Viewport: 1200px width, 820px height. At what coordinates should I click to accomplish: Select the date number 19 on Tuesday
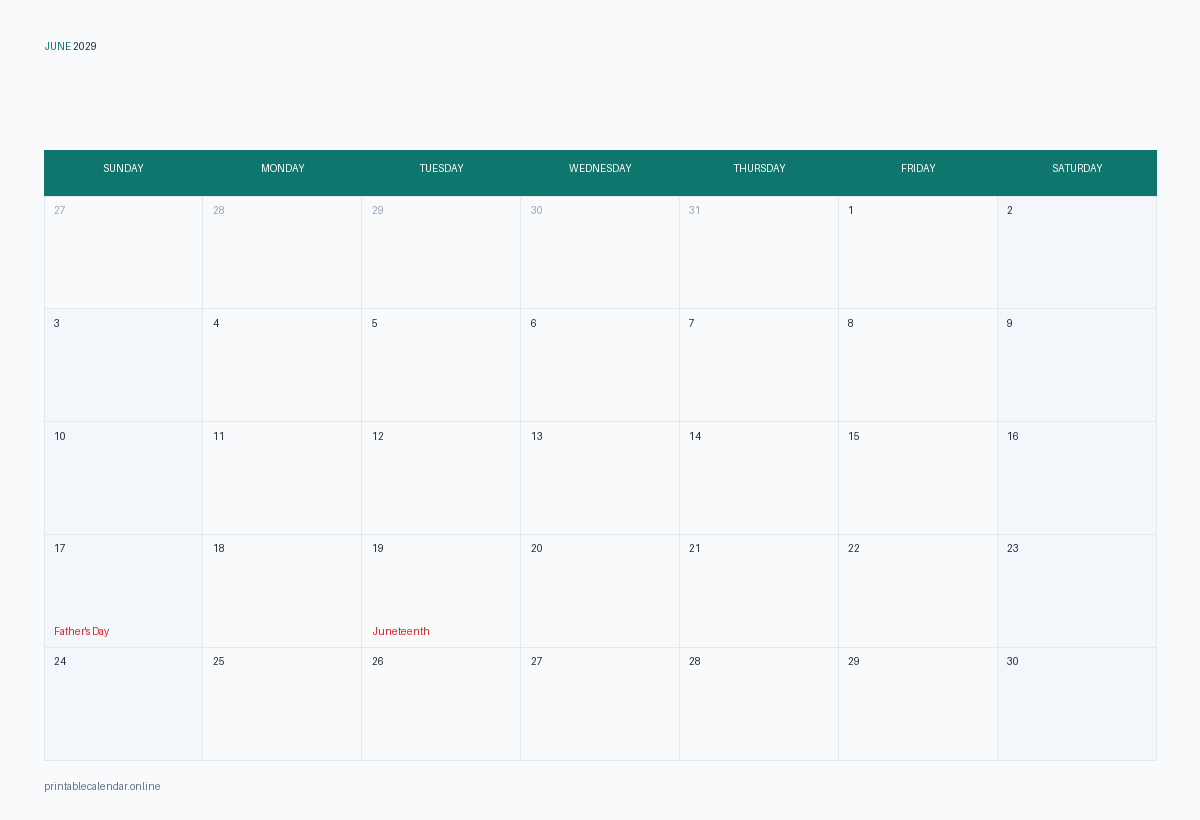378,548
